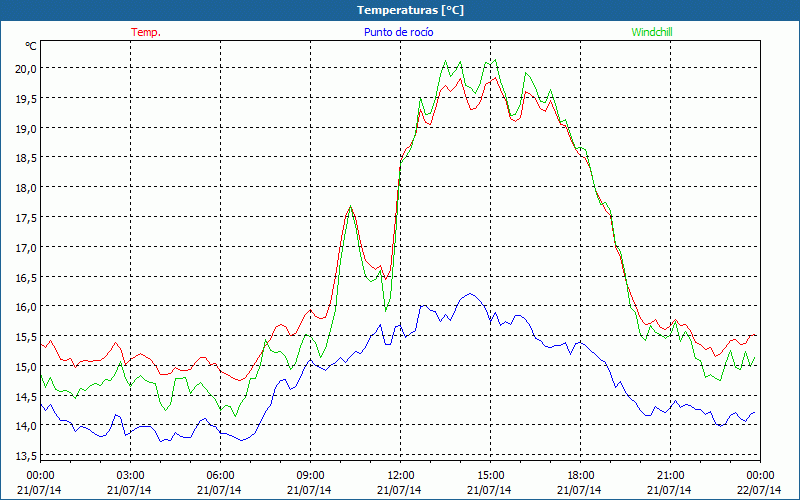Viewport: 800px width, 500px height.
Task: Click the 15,5 y-axis value
Action: [x=27, y=337]
